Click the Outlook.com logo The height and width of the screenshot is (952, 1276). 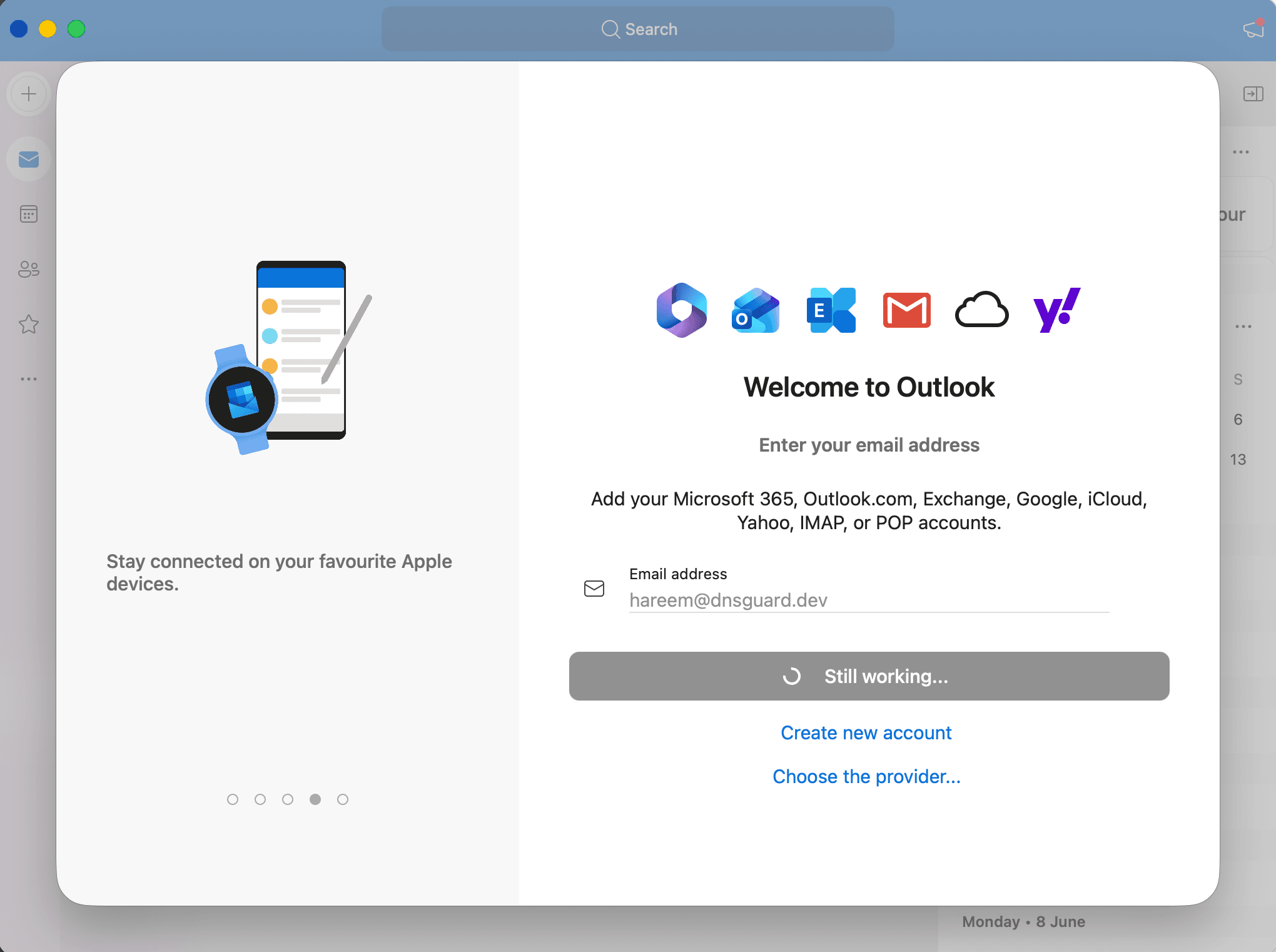pyautogui.click(x=756, y=310)
